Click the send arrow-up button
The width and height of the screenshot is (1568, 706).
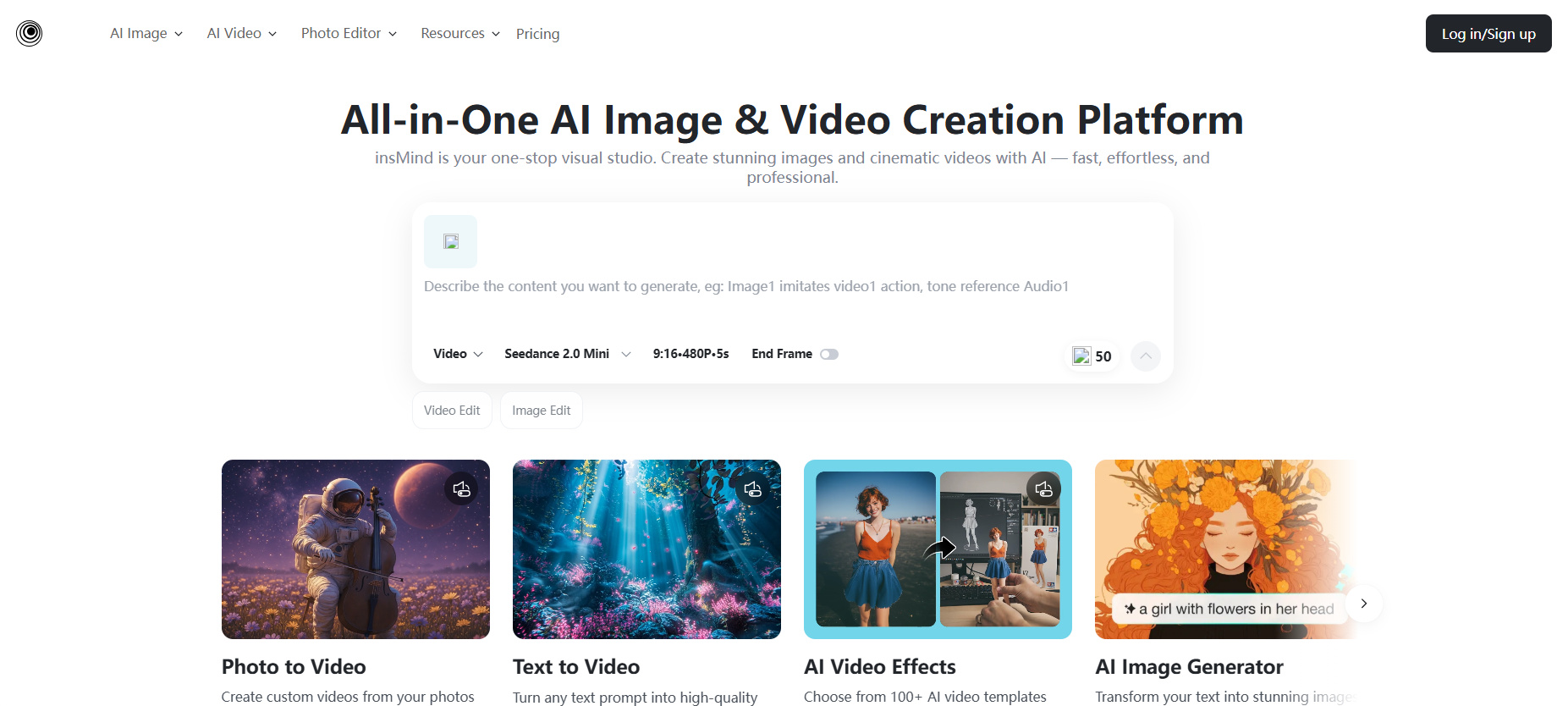pos(1146,356)
